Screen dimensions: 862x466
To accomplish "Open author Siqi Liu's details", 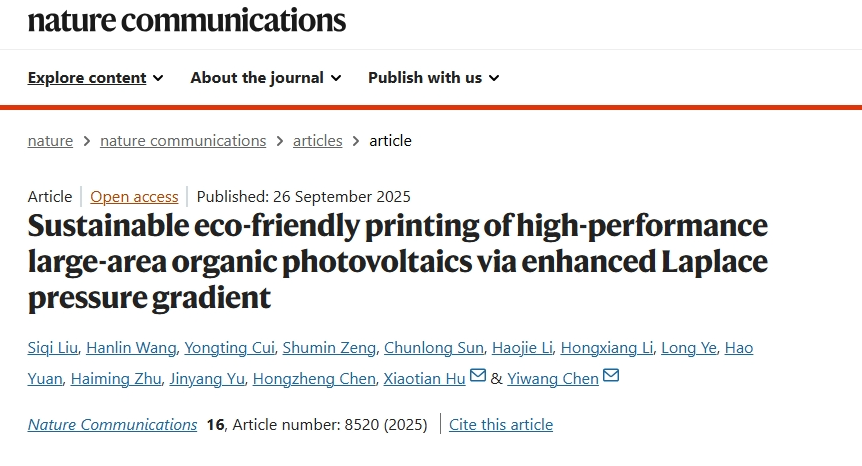I will pos(51,347).
